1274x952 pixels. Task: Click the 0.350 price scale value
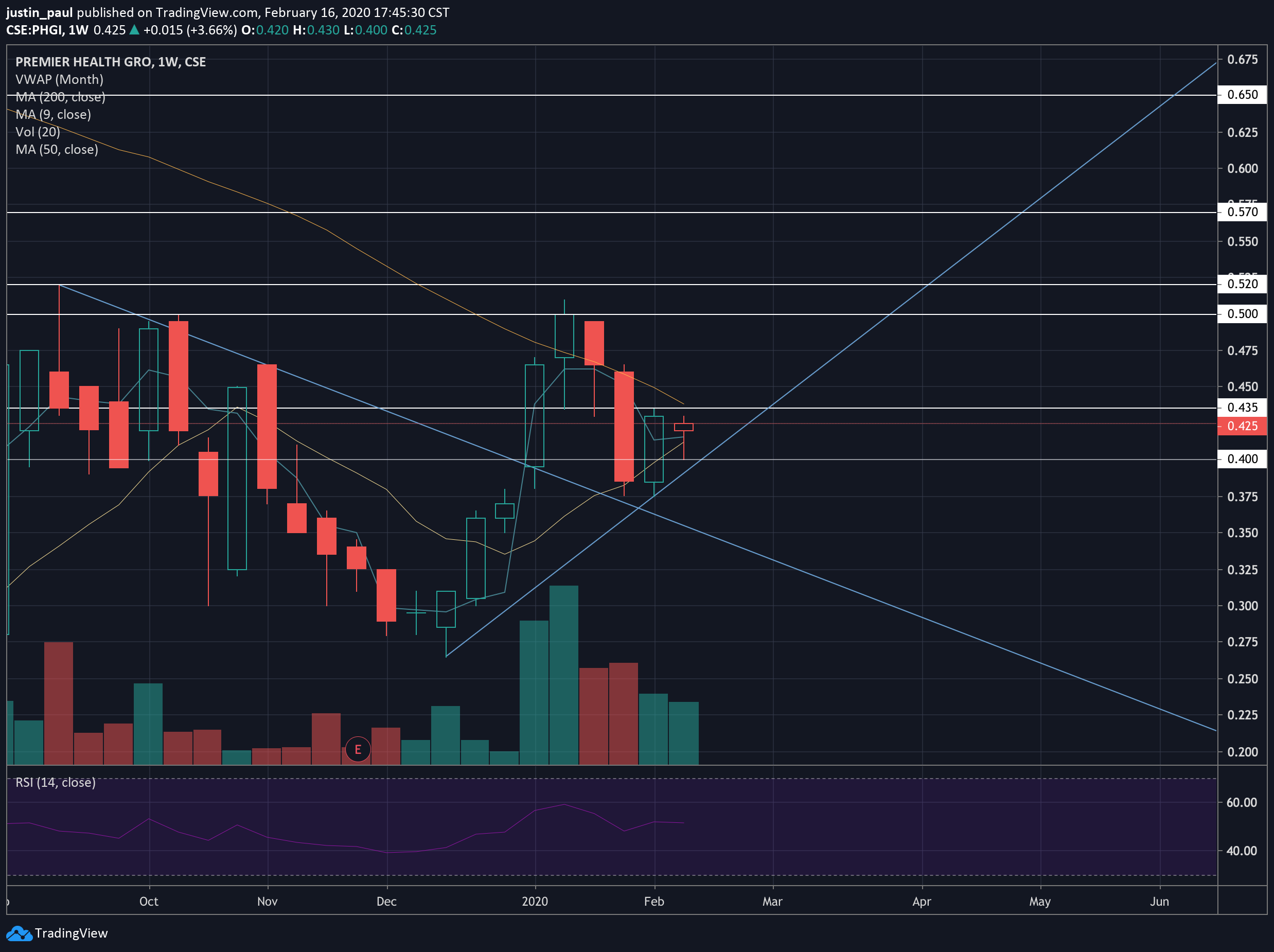pyautogui.click(x=1243, y=533)
